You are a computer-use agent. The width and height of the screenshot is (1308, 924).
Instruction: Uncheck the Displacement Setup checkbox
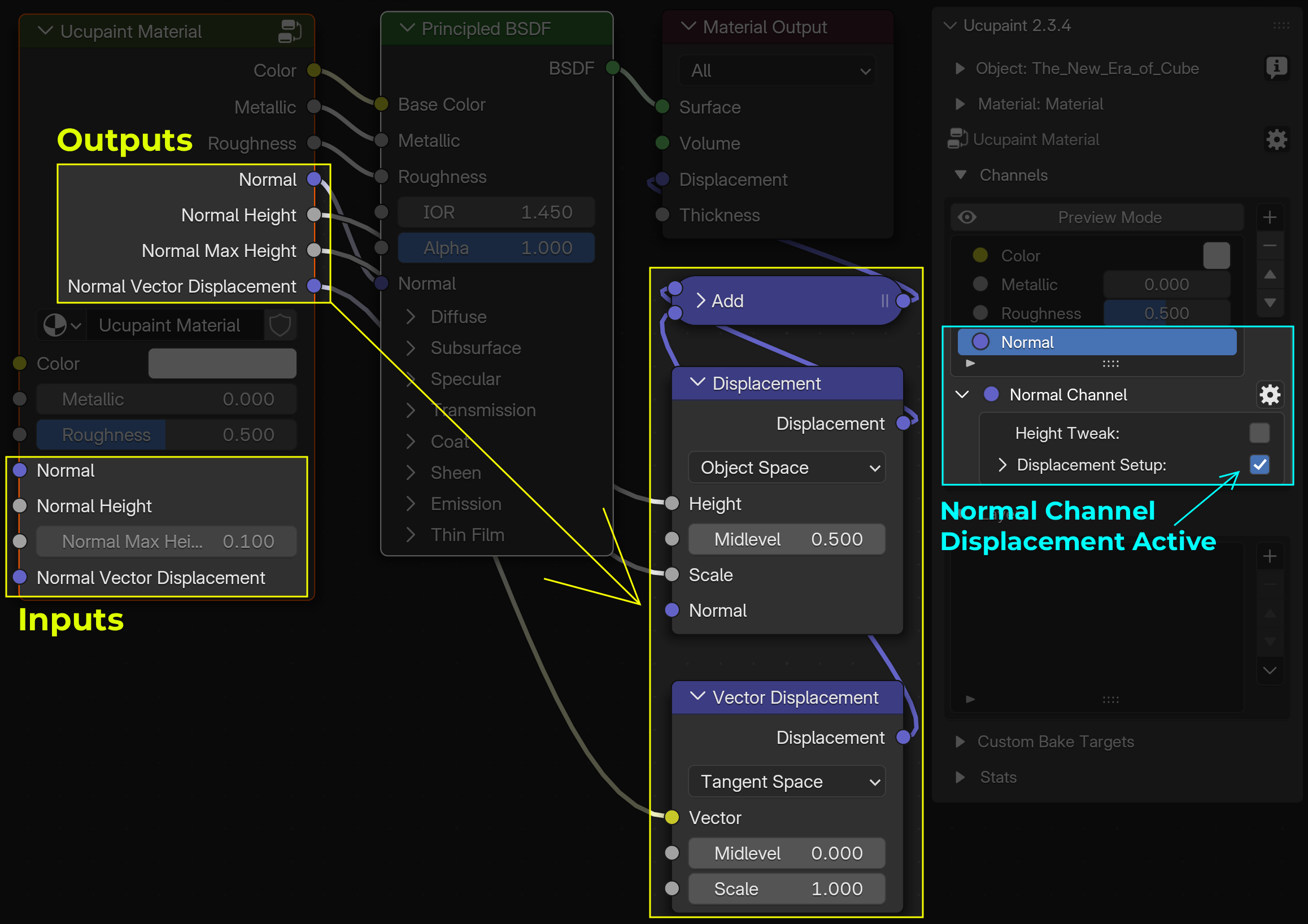[x=1259, y=465]
